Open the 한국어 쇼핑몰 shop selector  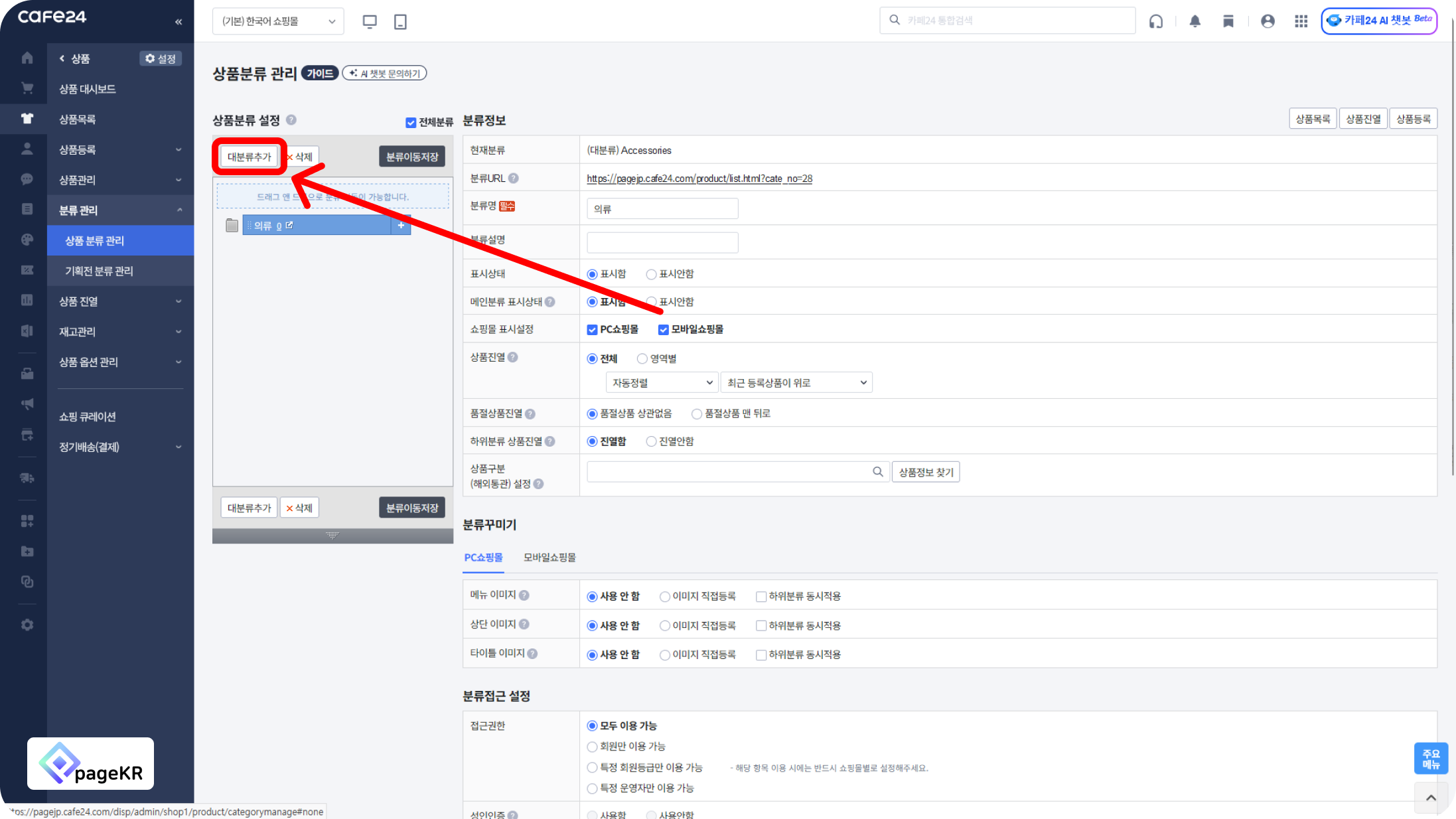pyautogui.click(x=278, y=21)
